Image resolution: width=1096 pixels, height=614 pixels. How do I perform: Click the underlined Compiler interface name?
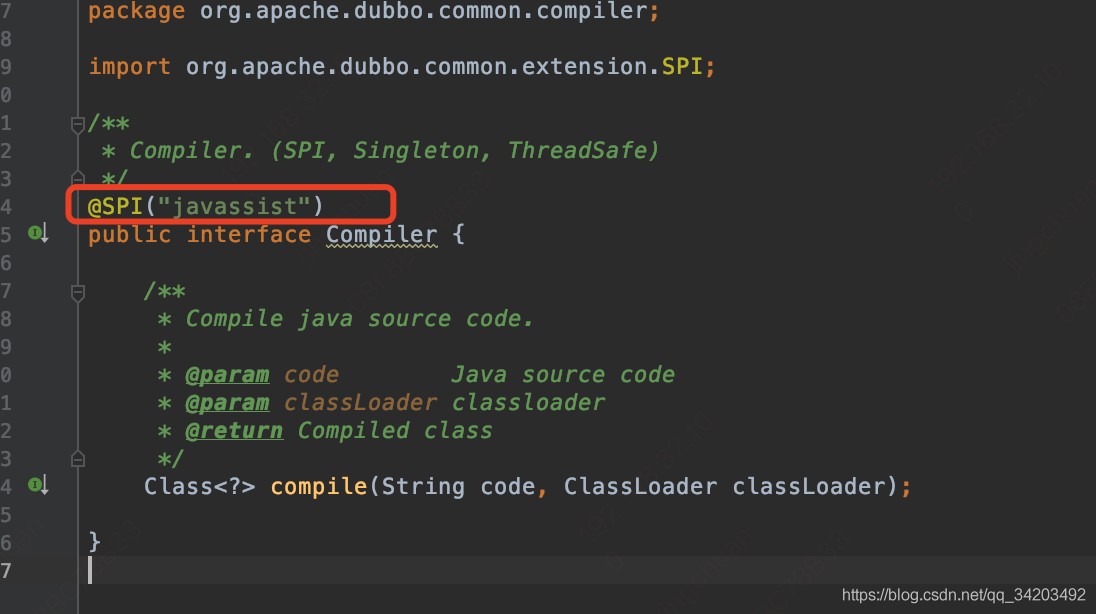pyautogui.click(x=382, y=234)
